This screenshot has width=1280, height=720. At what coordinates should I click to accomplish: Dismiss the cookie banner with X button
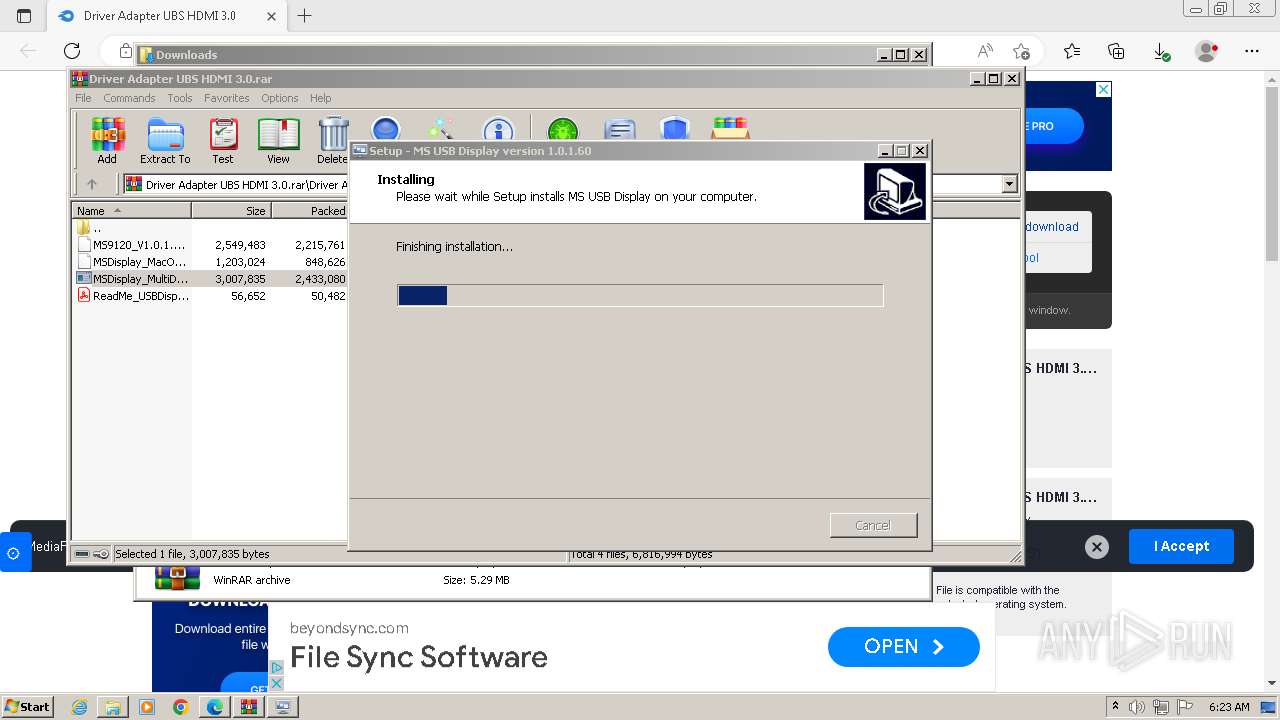(1097, 547)
